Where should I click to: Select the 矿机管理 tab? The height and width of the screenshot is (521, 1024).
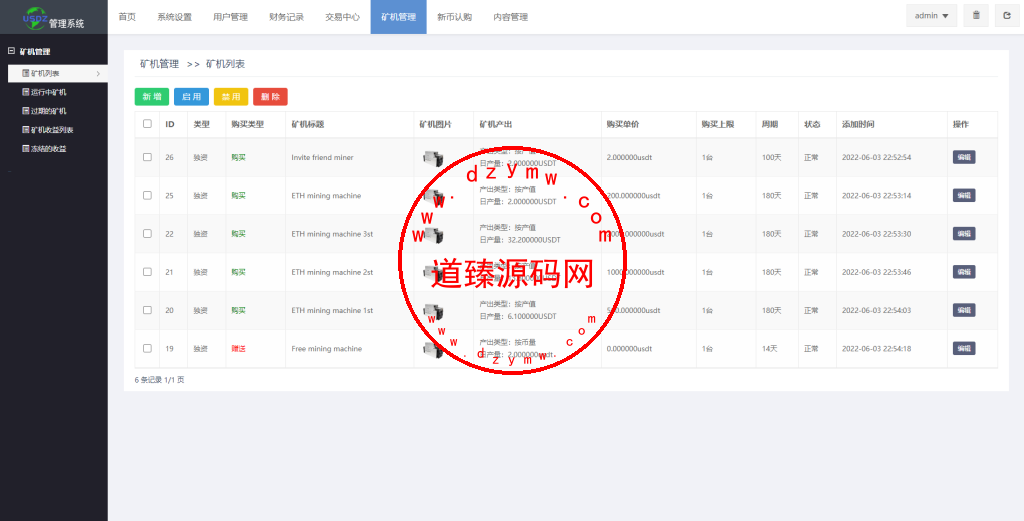[x=398, y=17]
